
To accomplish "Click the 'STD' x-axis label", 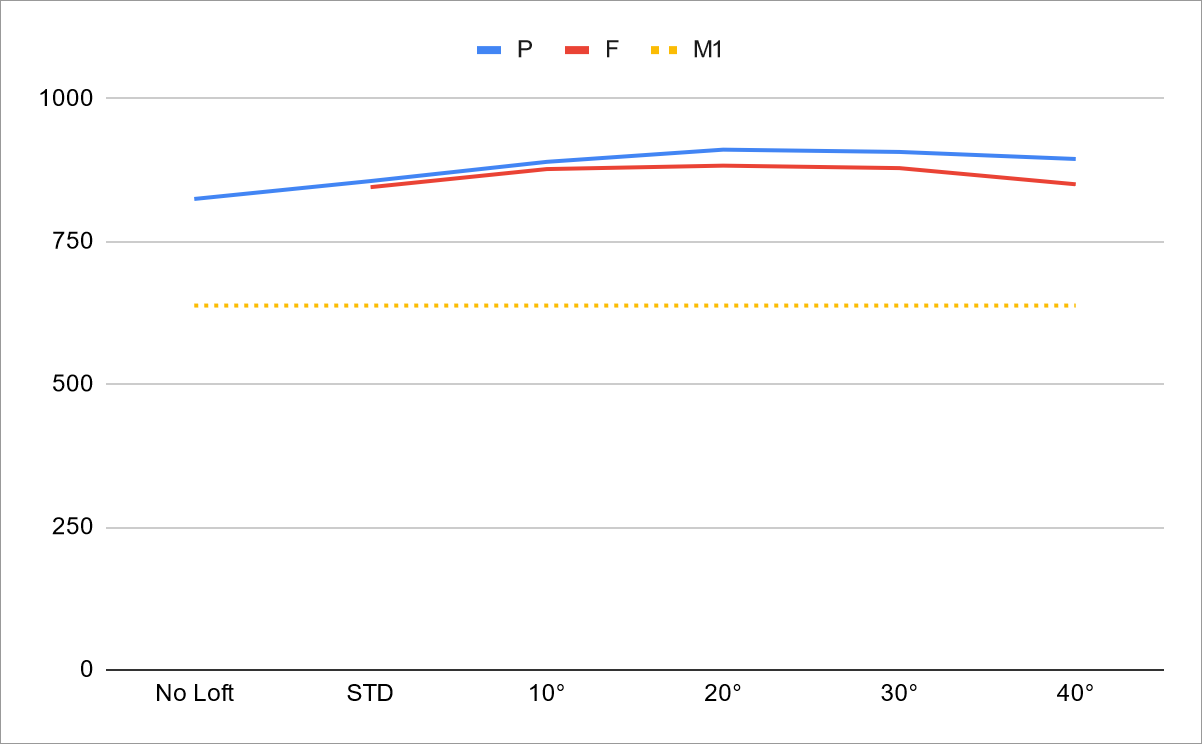I will click(x=371, y=693).
